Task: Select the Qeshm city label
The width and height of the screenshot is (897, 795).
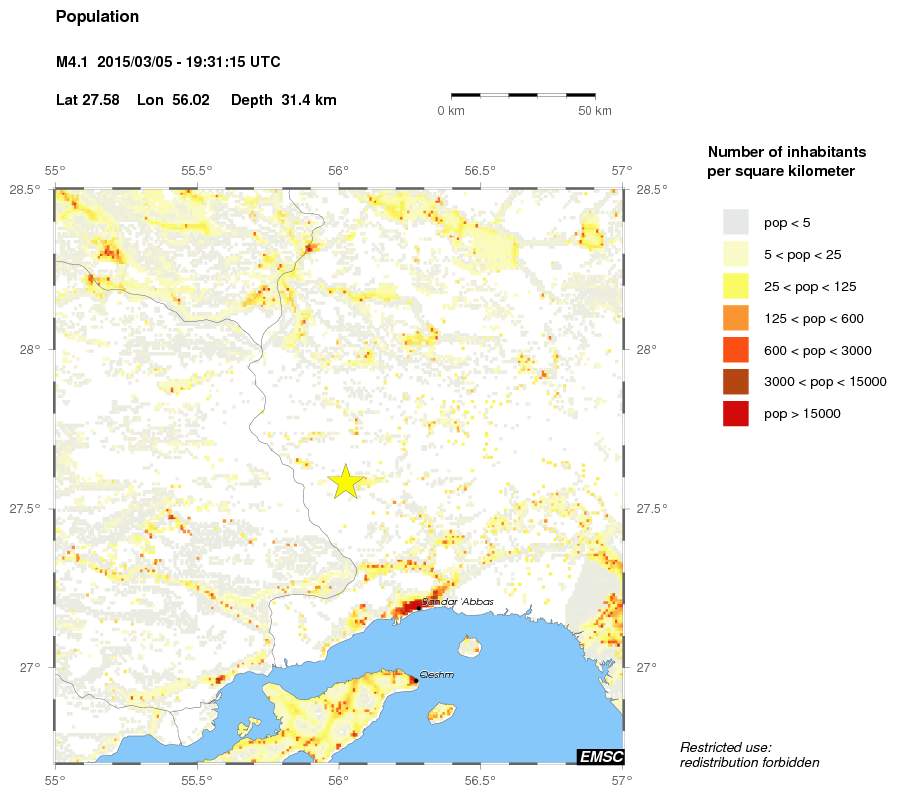Action: 437,675
